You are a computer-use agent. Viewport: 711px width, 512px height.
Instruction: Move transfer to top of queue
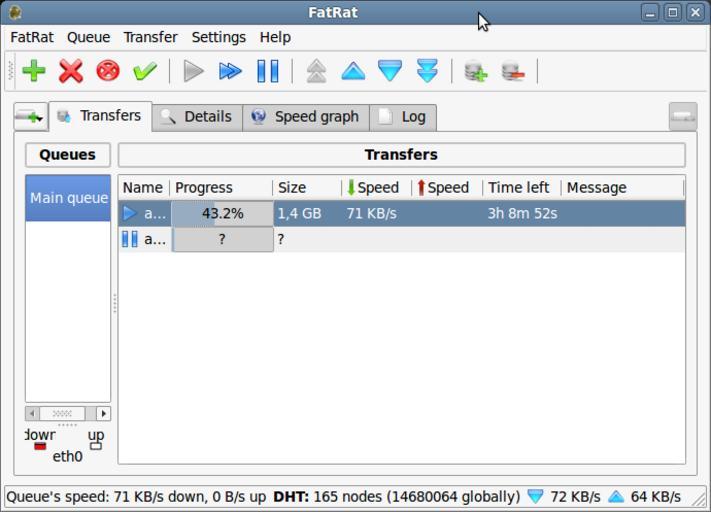coord(316,71)
